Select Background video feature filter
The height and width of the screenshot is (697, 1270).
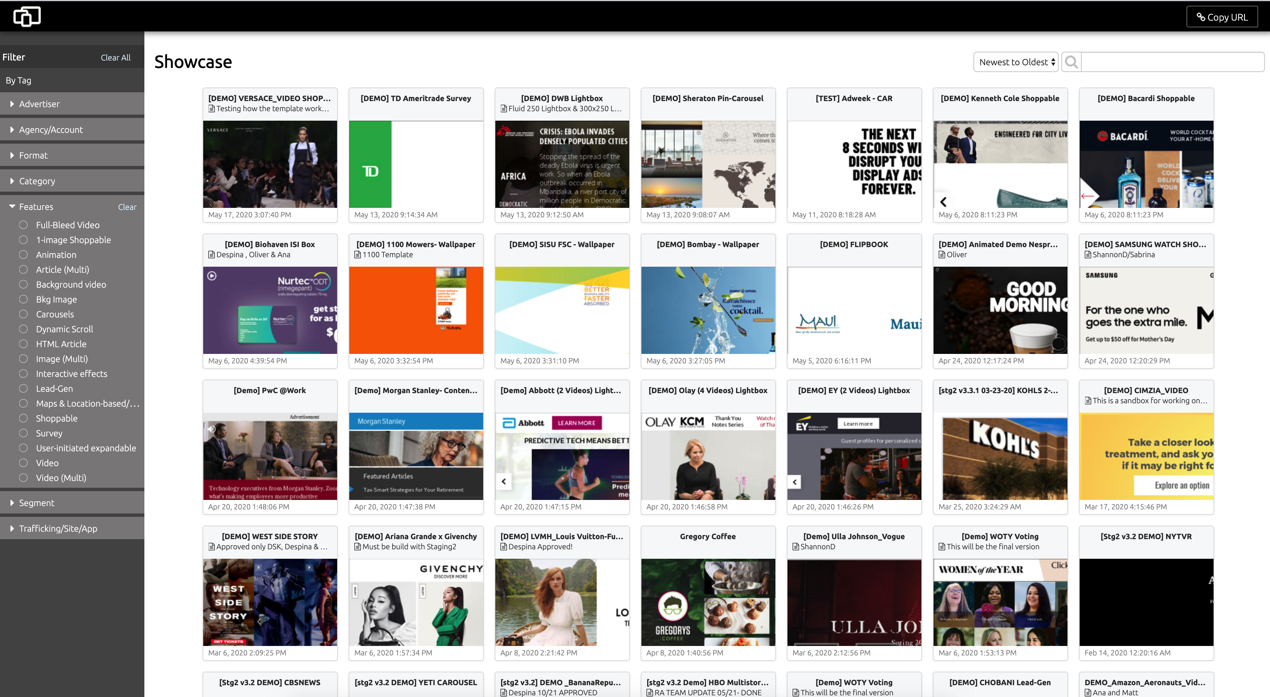point(23,285)
